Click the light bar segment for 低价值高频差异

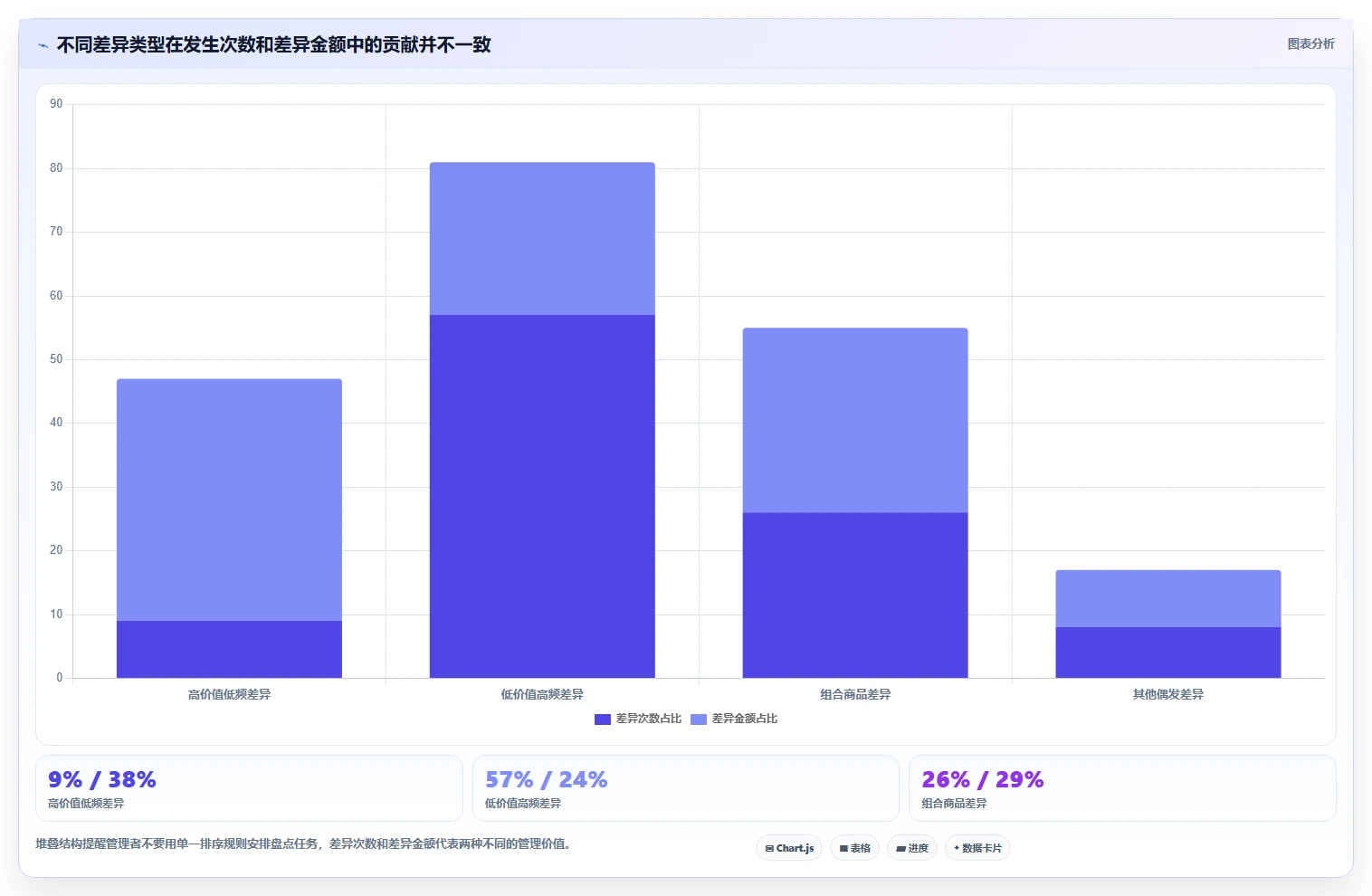(542, 239)
